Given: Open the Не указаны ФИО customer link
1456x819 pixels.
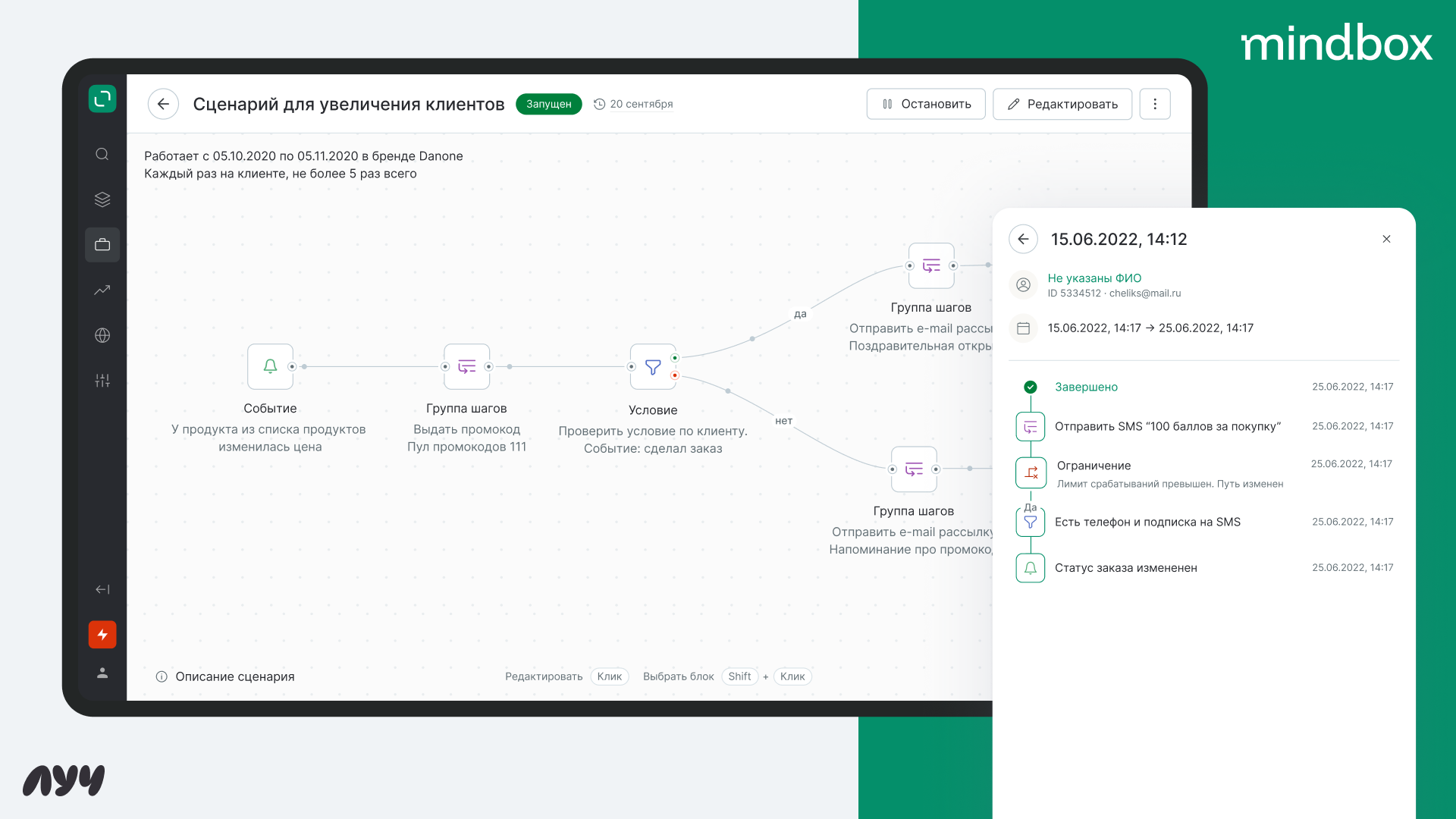Looking at the screenshot, I should (1094, 278).
